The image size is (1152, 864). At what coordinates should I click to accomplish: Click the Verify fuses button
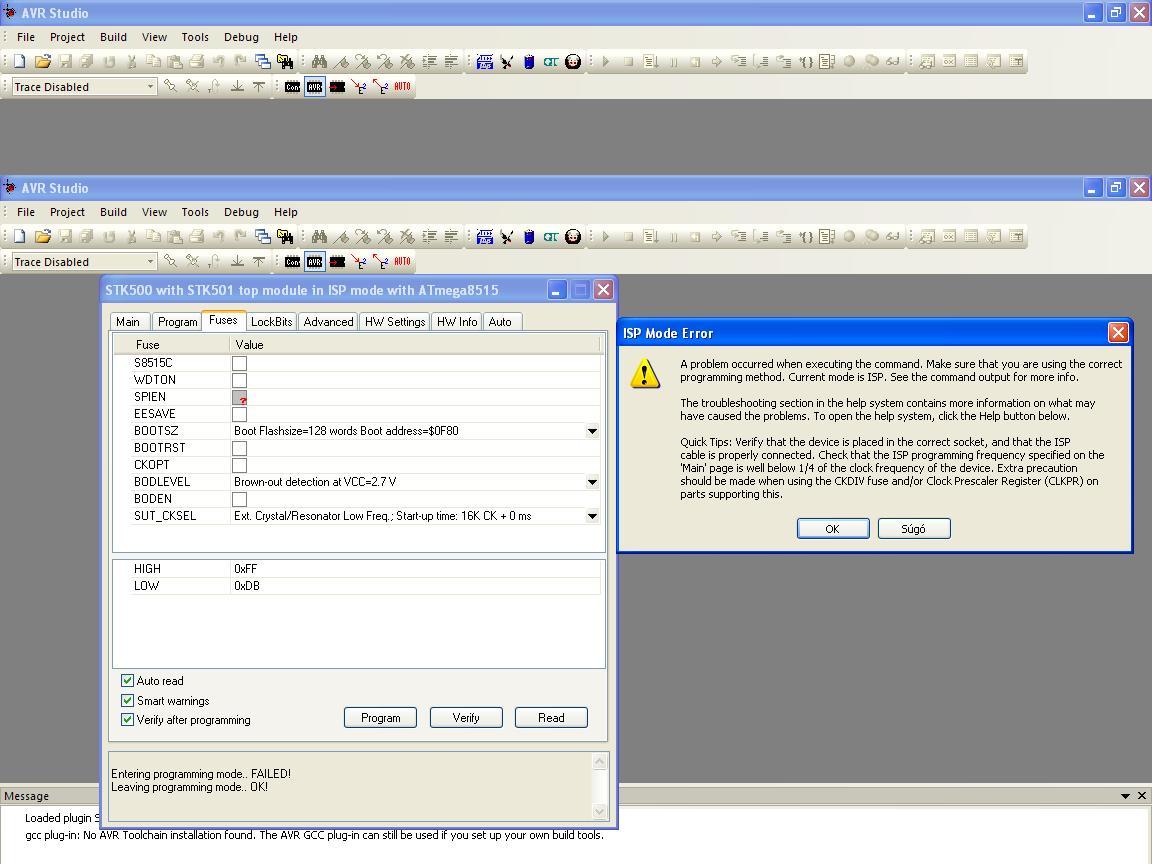(x=466, y=718)
